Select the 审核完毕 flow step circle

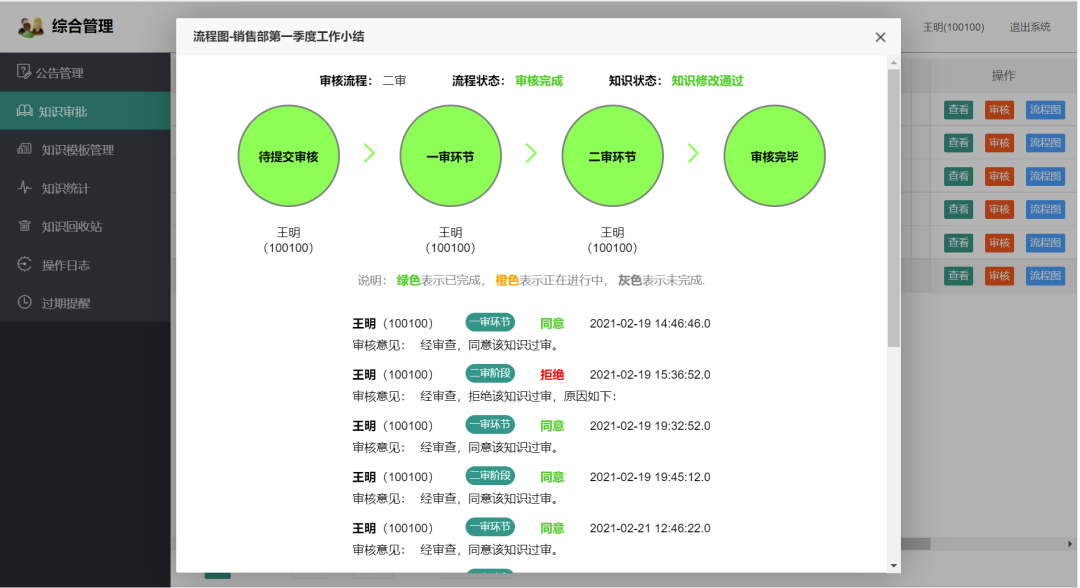(774, 157)
